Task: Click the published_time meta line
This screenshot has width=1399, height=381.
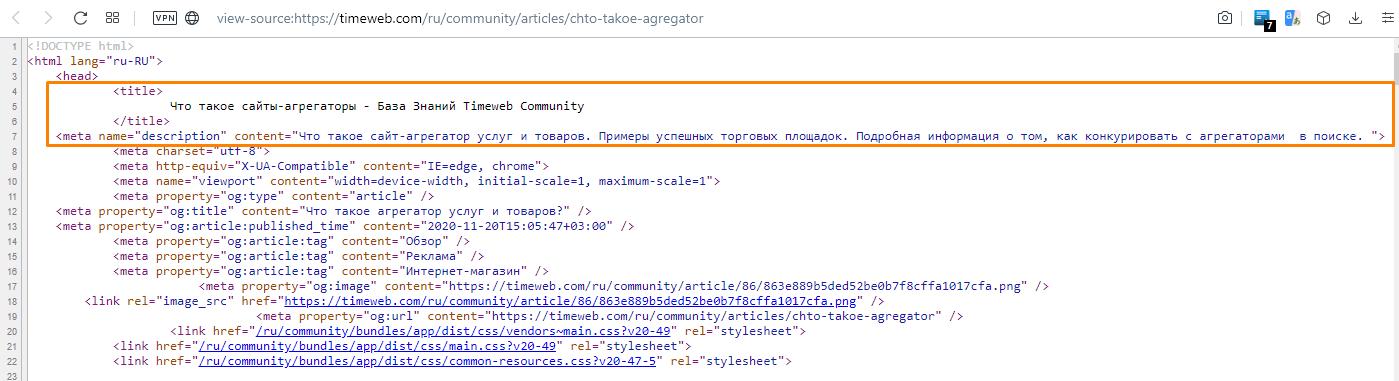Action: click(345, 226)
